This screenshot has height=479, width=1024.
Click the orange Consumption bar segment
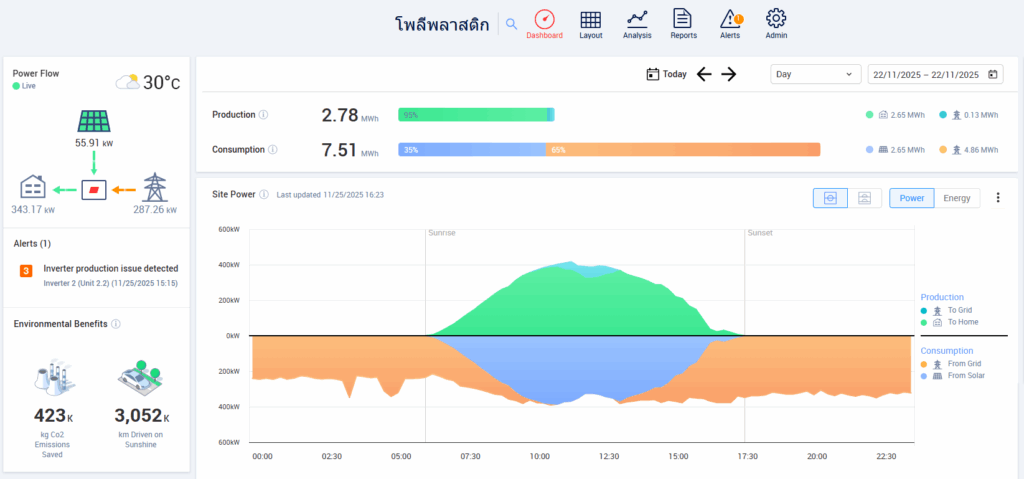pos(682,149)
